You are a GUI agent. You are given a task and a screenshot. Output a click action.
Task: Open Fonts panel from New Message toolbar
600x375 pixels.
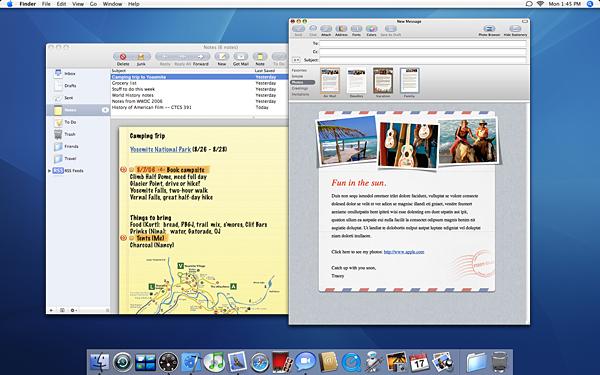(356, 29)
